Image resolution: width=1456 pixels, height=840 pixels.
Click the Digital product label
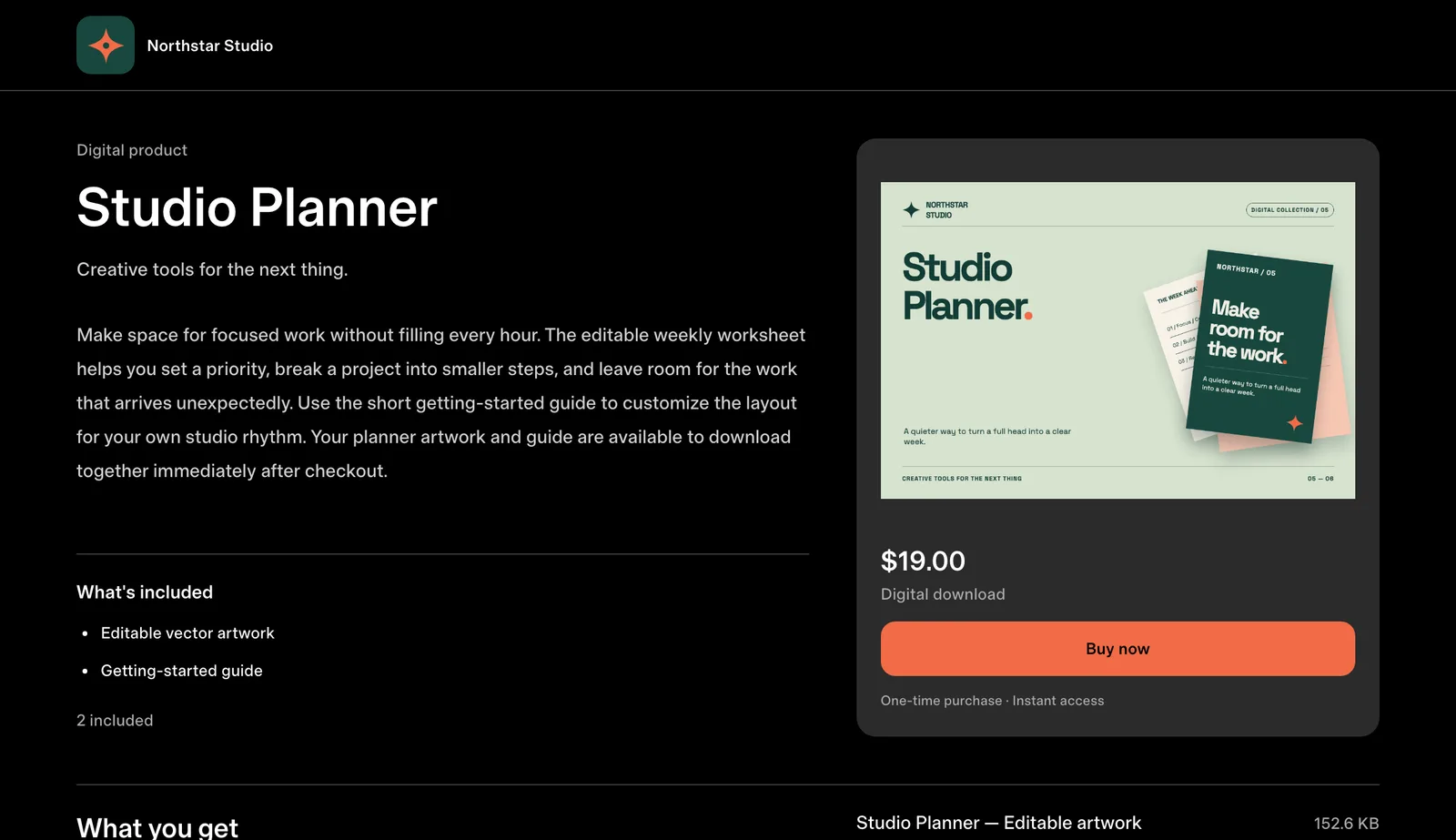pyautogui.click(x=132, y=150)
